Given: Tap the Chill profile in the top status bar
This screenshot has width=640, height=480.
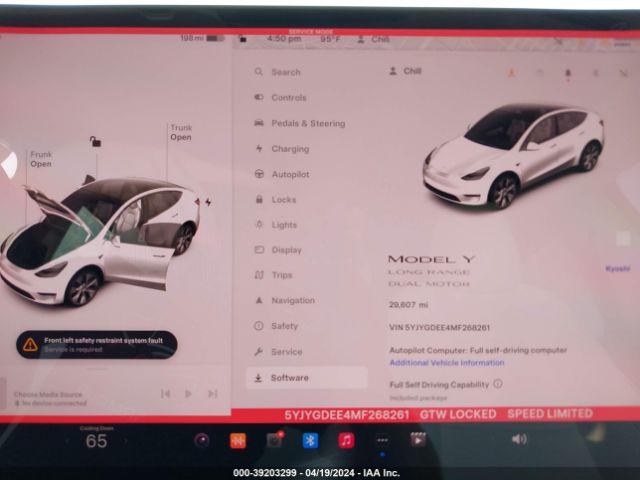Looking at the screenshot, I should point(373,39).
